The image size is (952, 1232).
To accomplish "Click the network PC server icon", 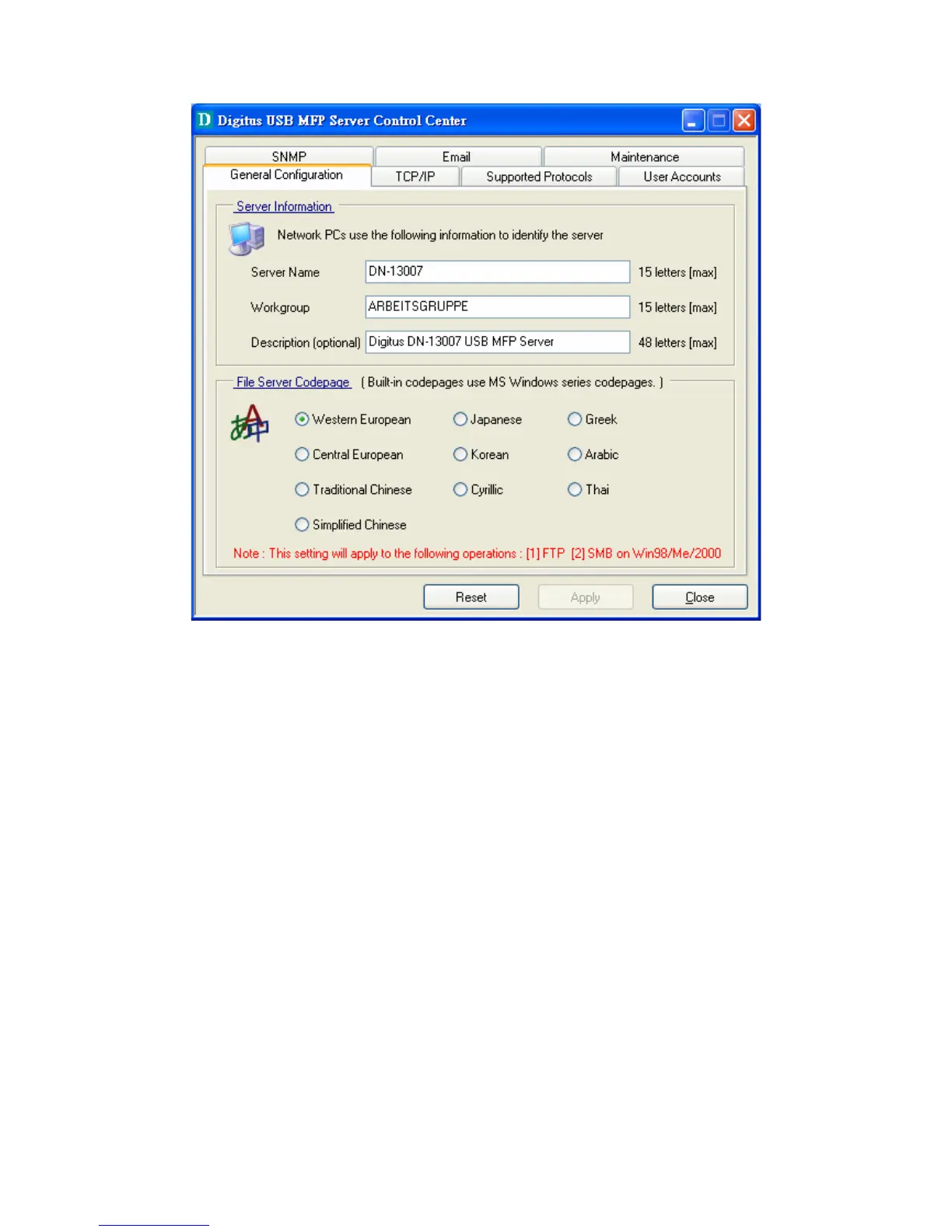I will coord(247,238).
